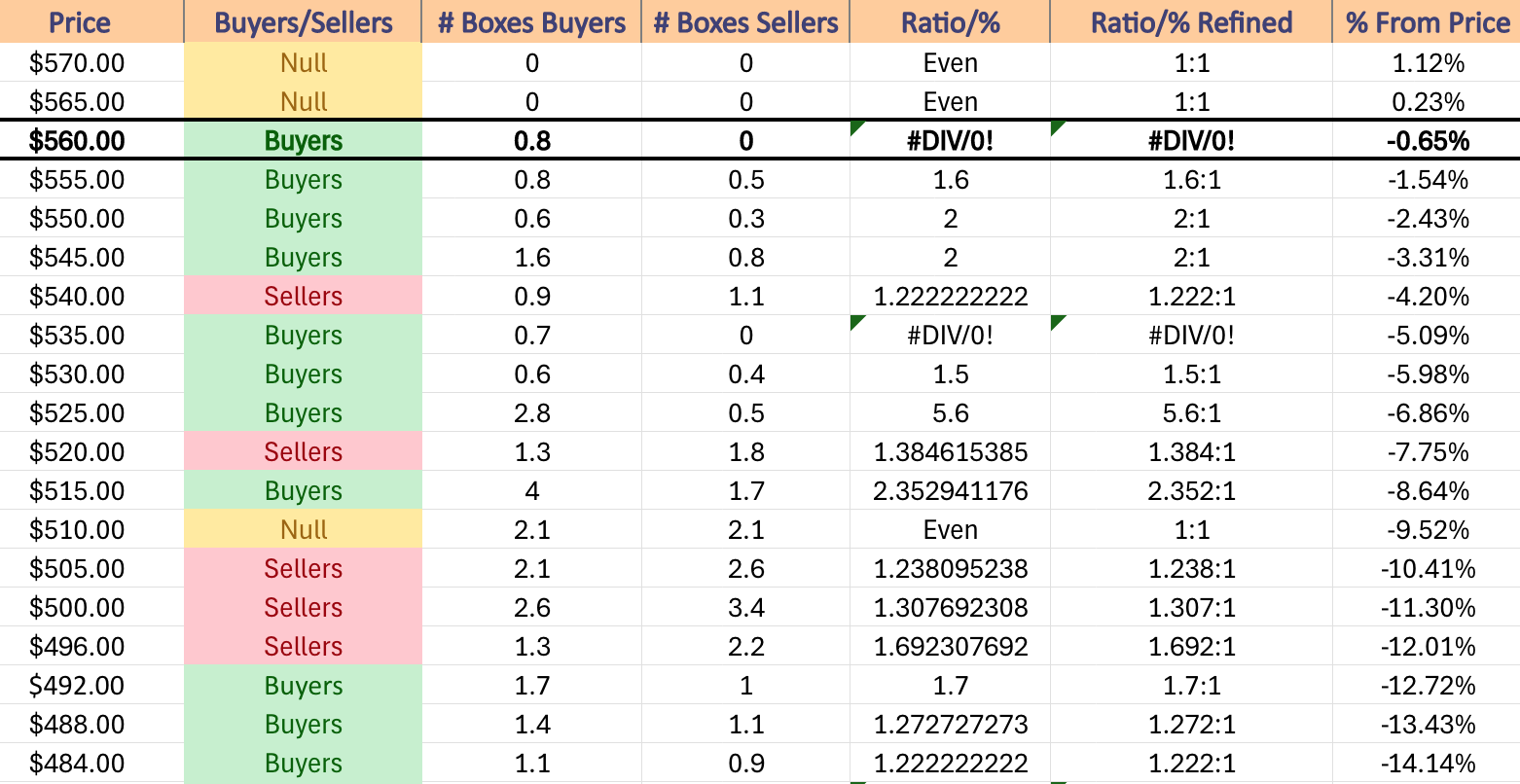
Task: Click the 2.352941176 ratio cell
Action: [x=950, y=490]
